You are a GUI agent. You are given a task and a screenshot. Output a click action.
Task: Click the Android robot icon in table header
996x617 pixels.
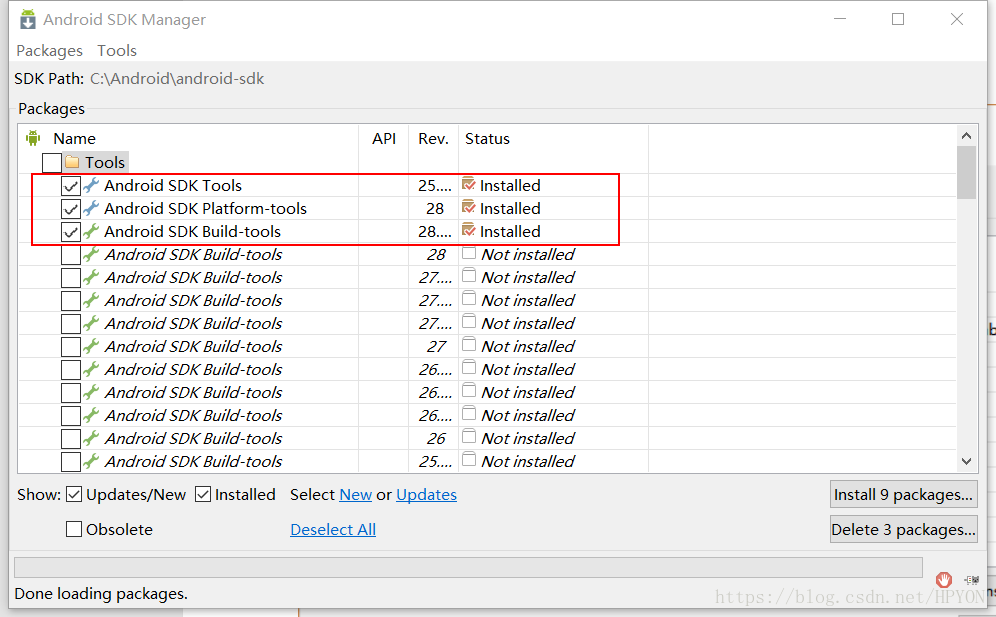(x=33, y=138)
